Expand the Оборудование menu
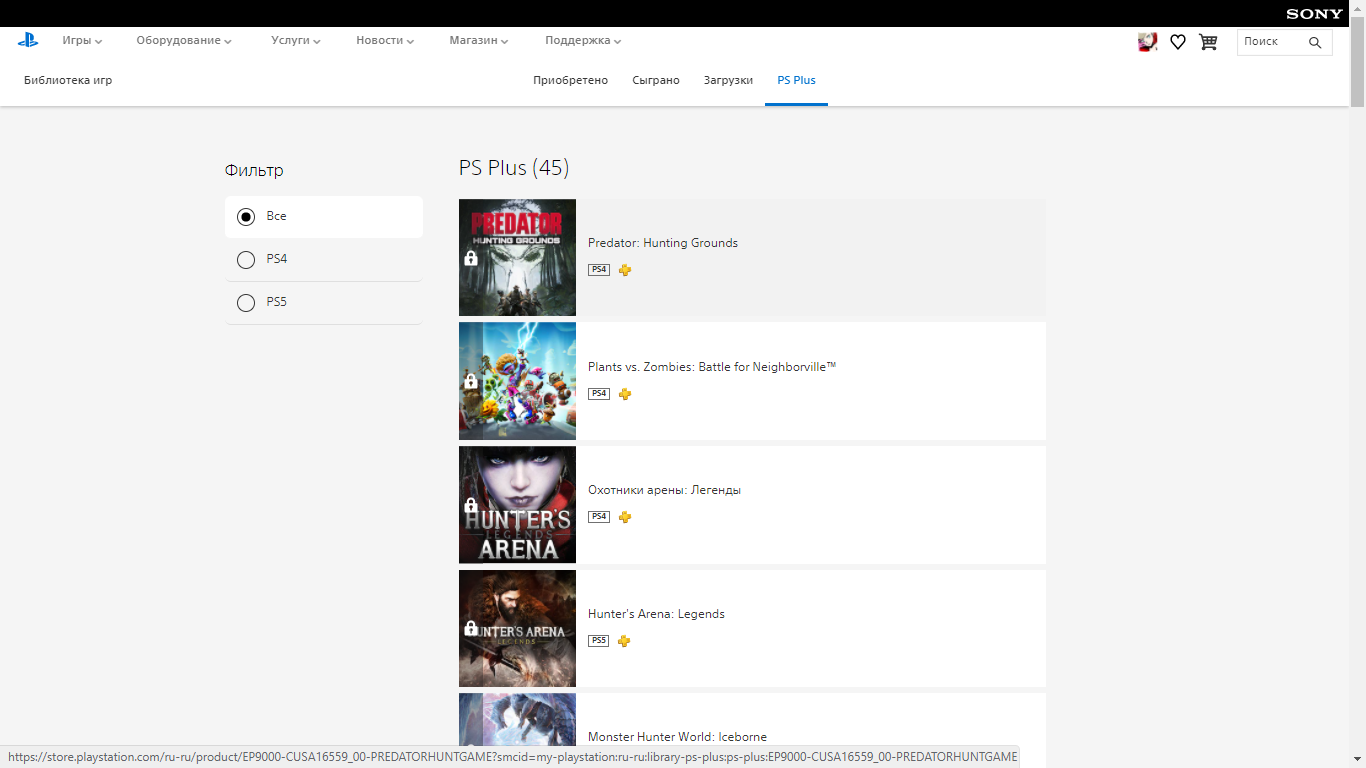This screenshot has height=768, width=1366. click(184, 41)
